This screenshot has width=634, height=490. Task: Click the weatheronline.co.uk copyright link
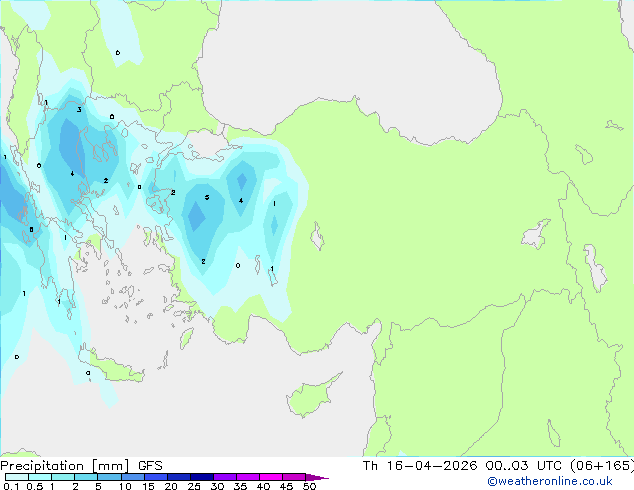pyautogui.click(x=550, y=481)
